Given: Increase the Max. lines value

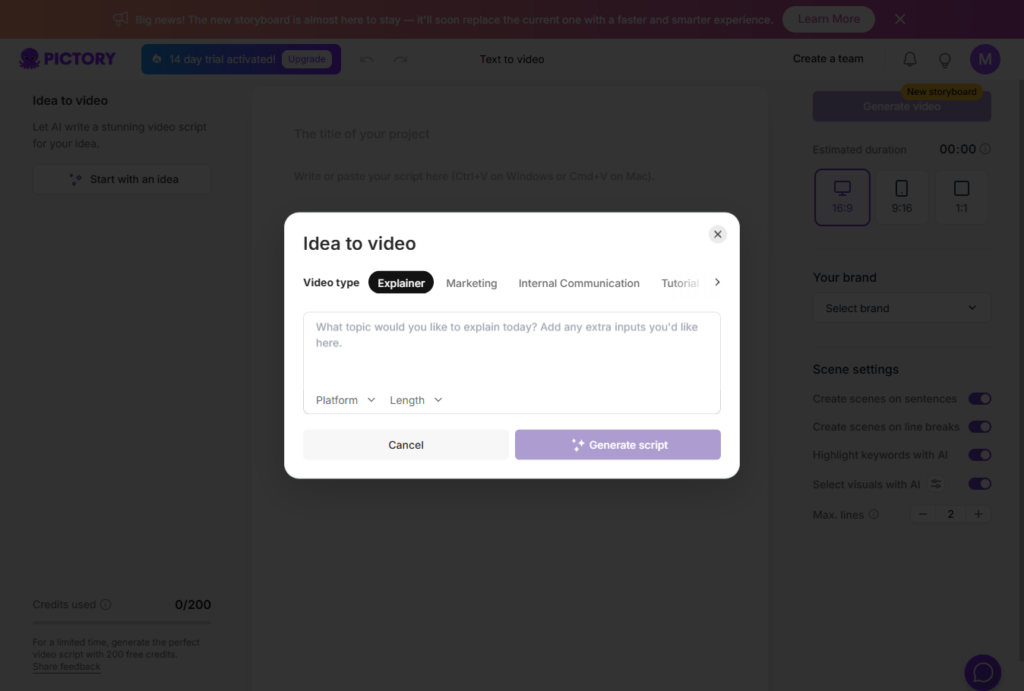Looking at the screenshot, I should [978, 514].
